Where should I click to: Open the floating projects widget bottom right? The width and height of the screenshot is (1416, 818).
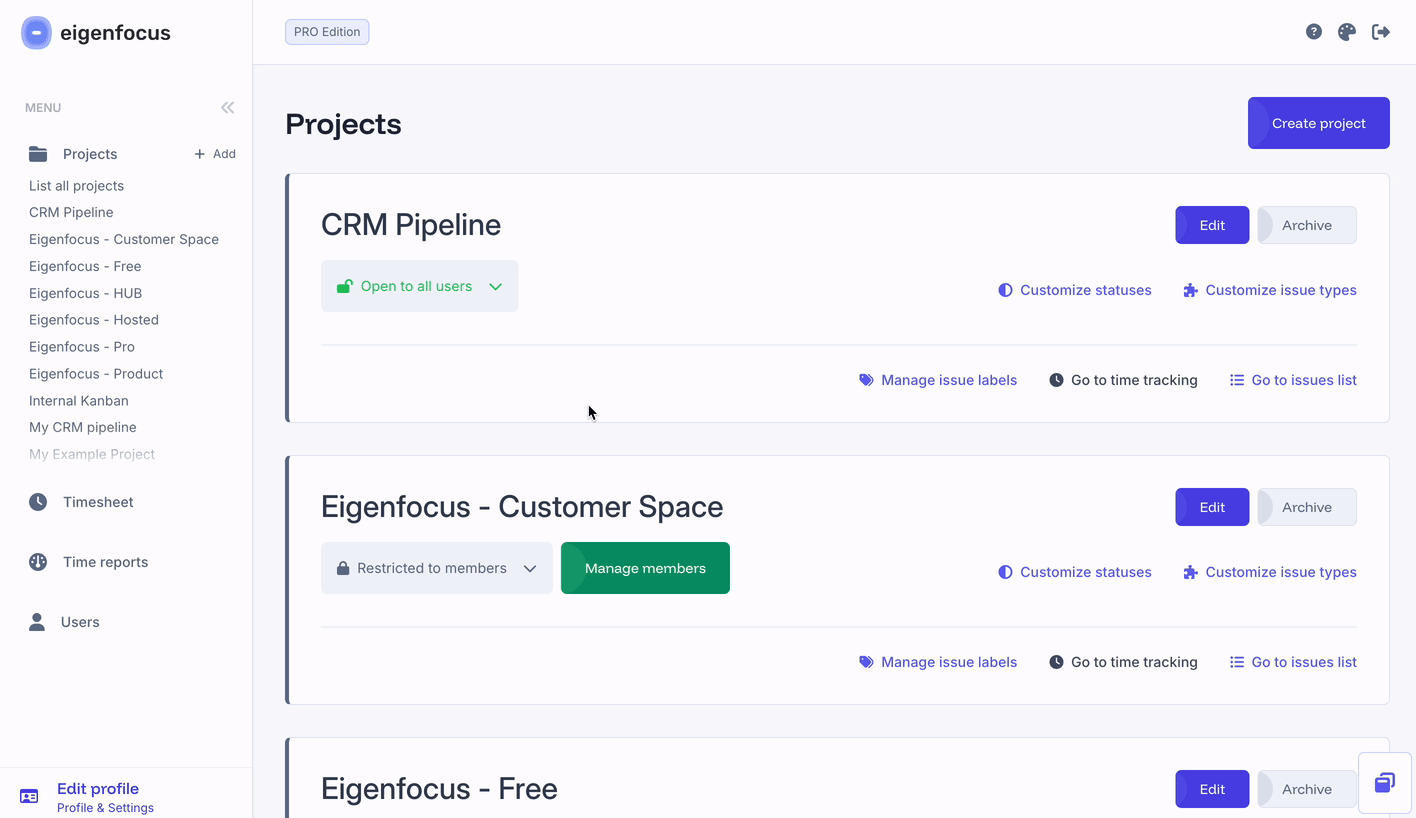pyautogui.click(x=1384, y=783)
